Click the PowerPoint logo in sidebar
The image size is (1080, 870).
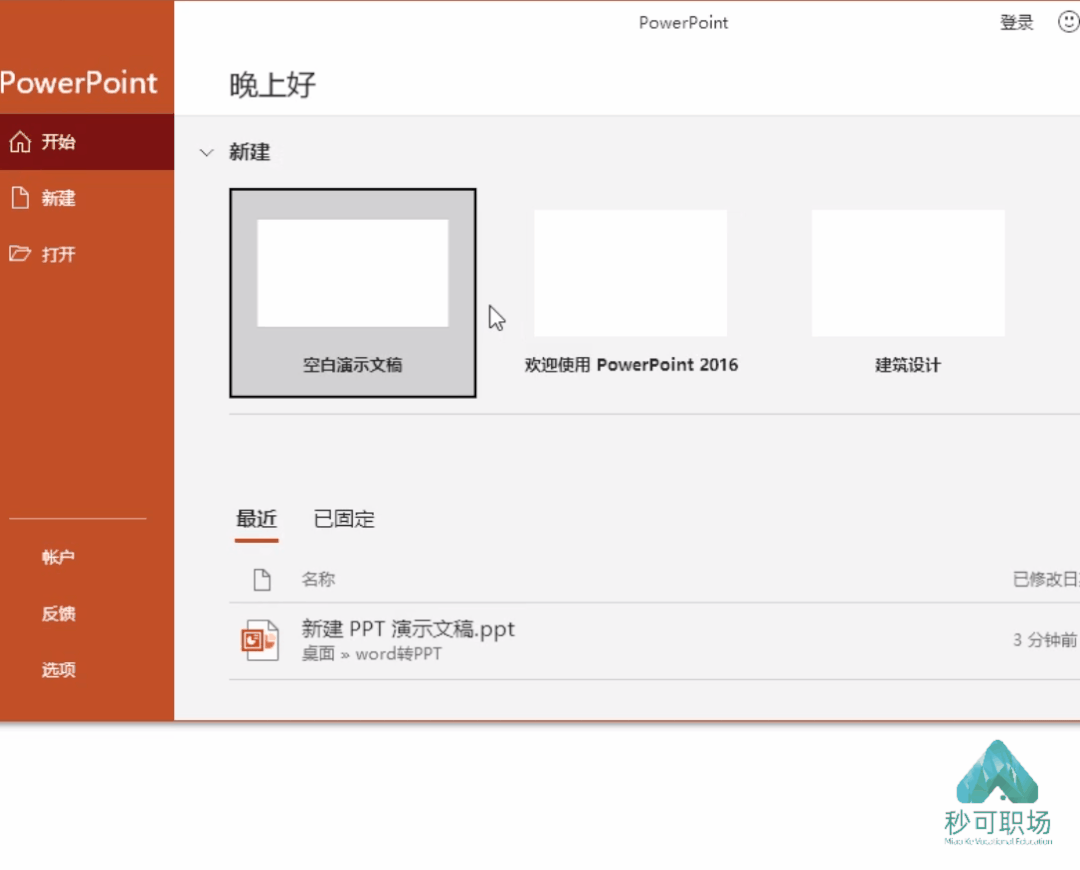(x=82, y=83)
